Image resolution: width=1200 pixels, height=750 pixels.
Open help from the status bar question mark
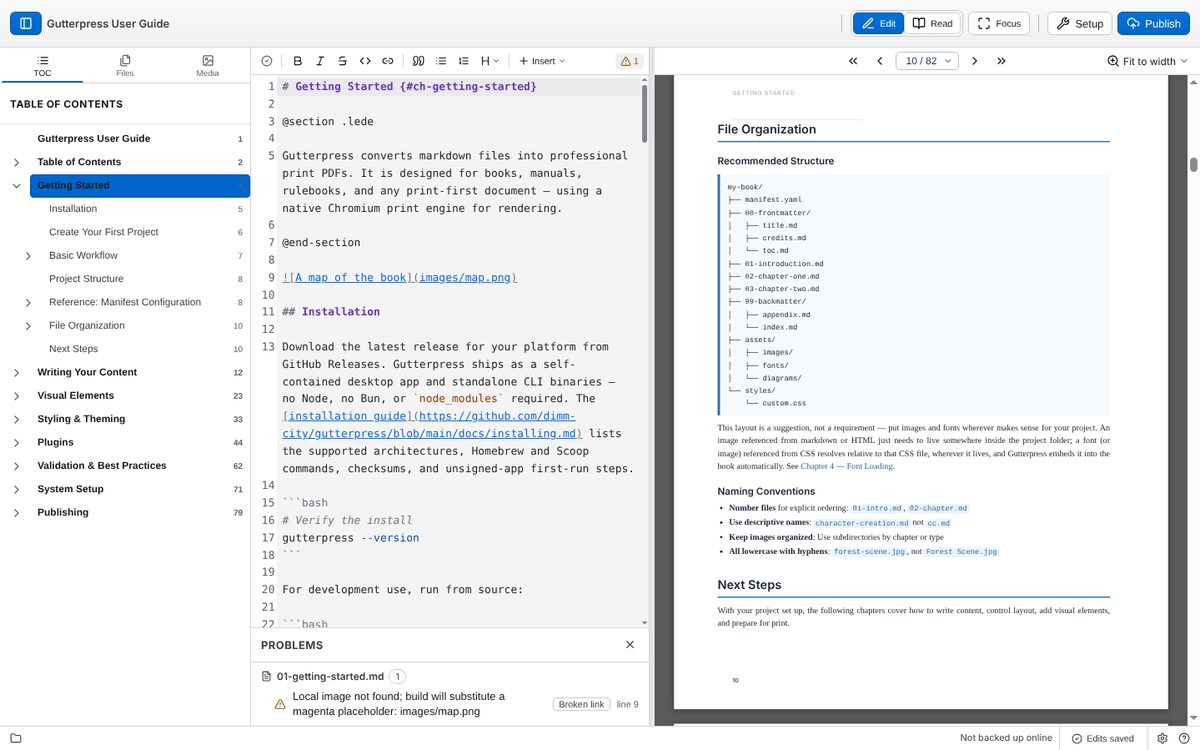pos(1184,738)
